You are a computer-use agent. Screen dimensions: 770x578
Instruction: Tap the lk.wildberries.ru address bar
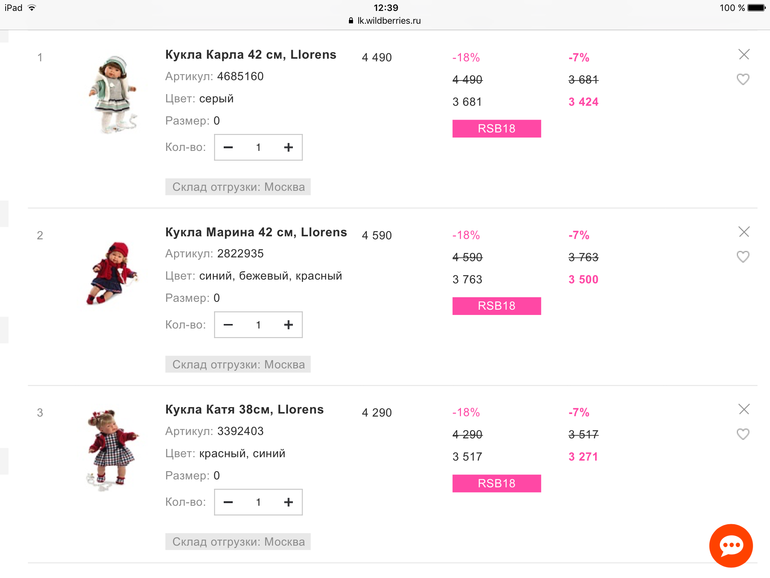[x=385, y=20]
